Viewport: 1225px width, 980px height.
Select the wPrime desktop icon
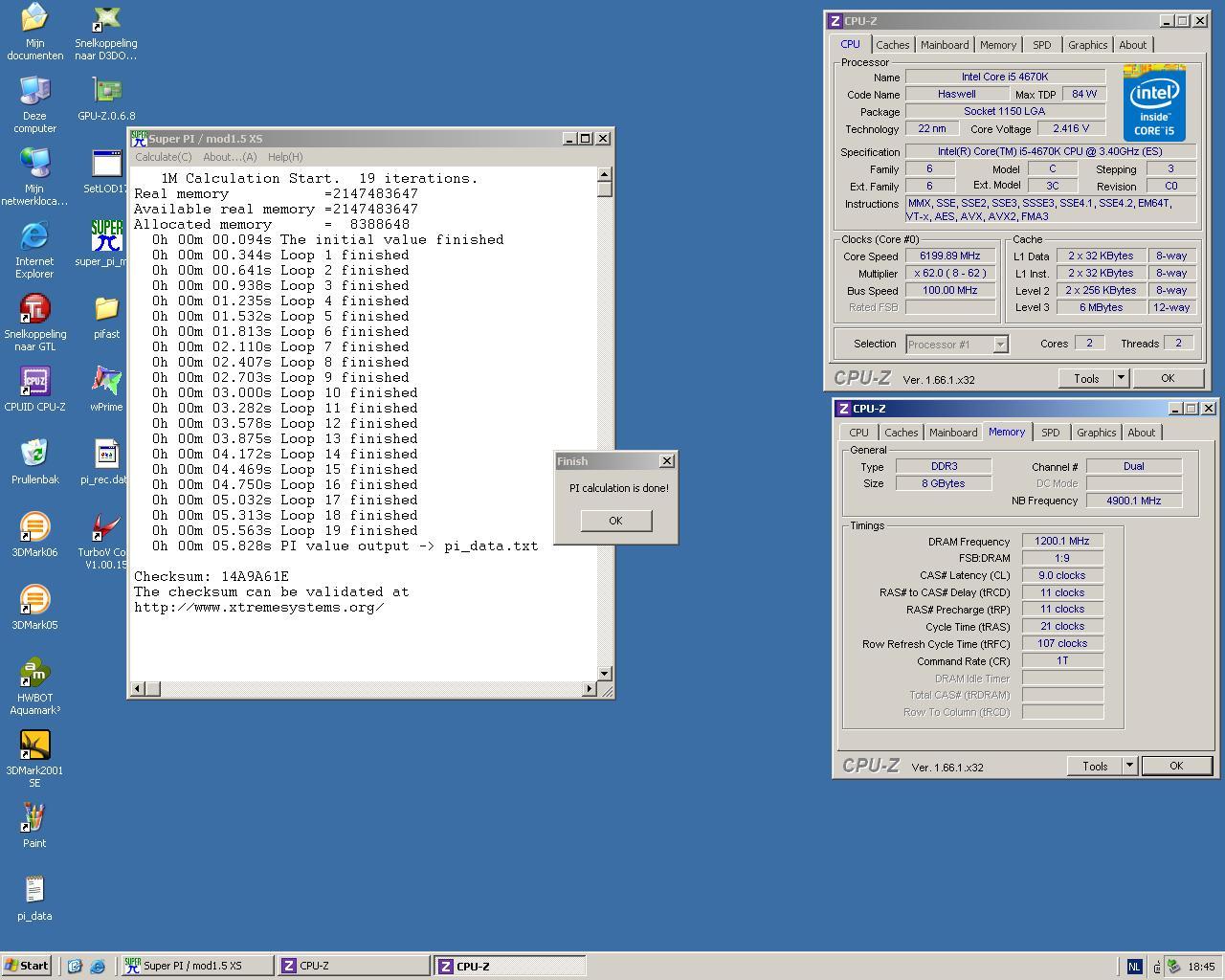coord(106,389)
